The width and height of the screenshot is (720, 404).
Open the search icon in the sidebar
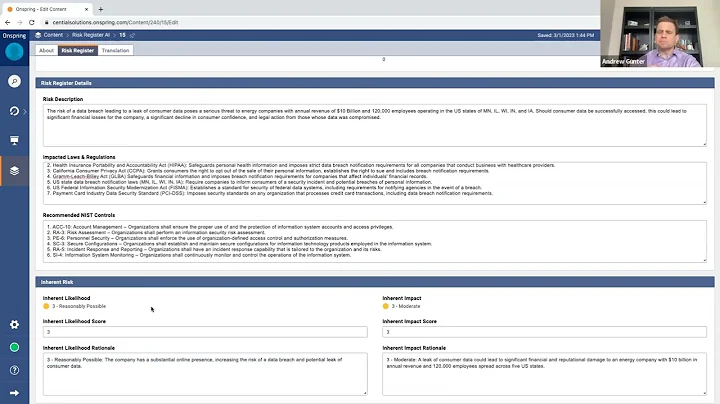[14, 81]
